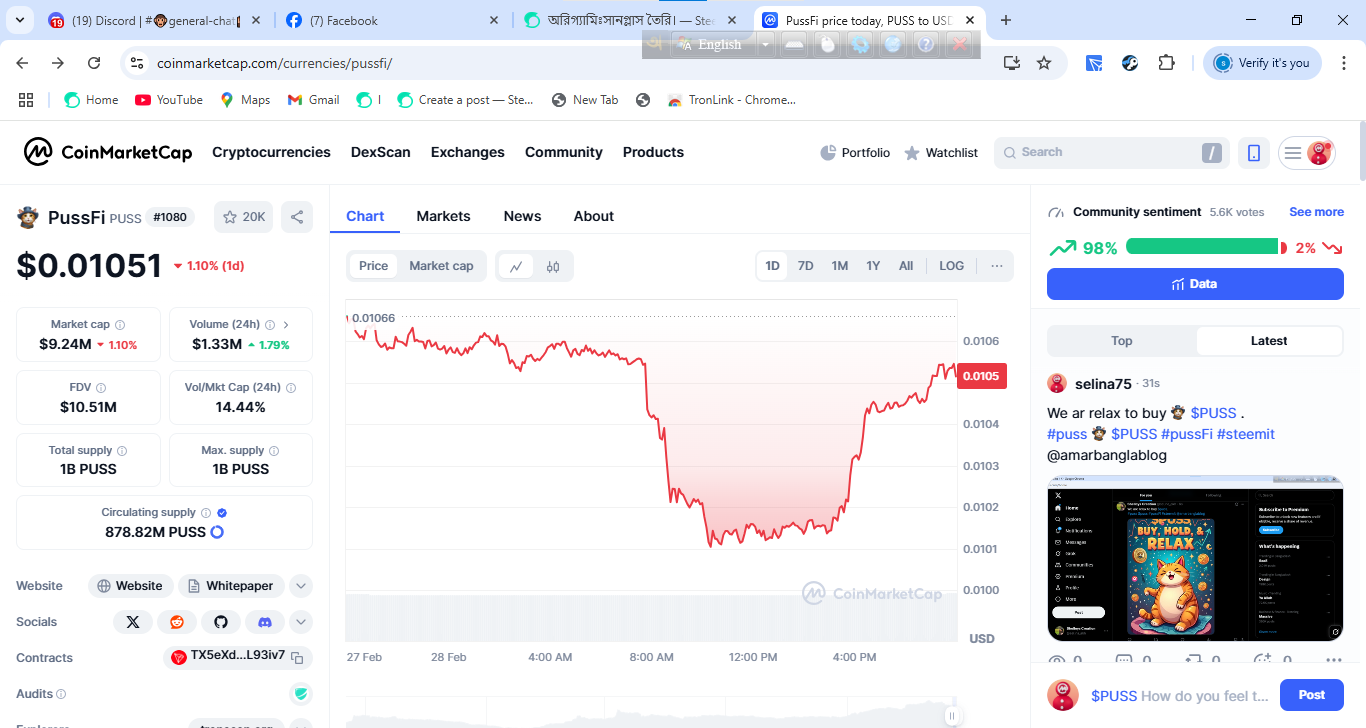This screenshot has height=728, width=1366.
Task: Switch to the Markets tab
Action: 443,216
